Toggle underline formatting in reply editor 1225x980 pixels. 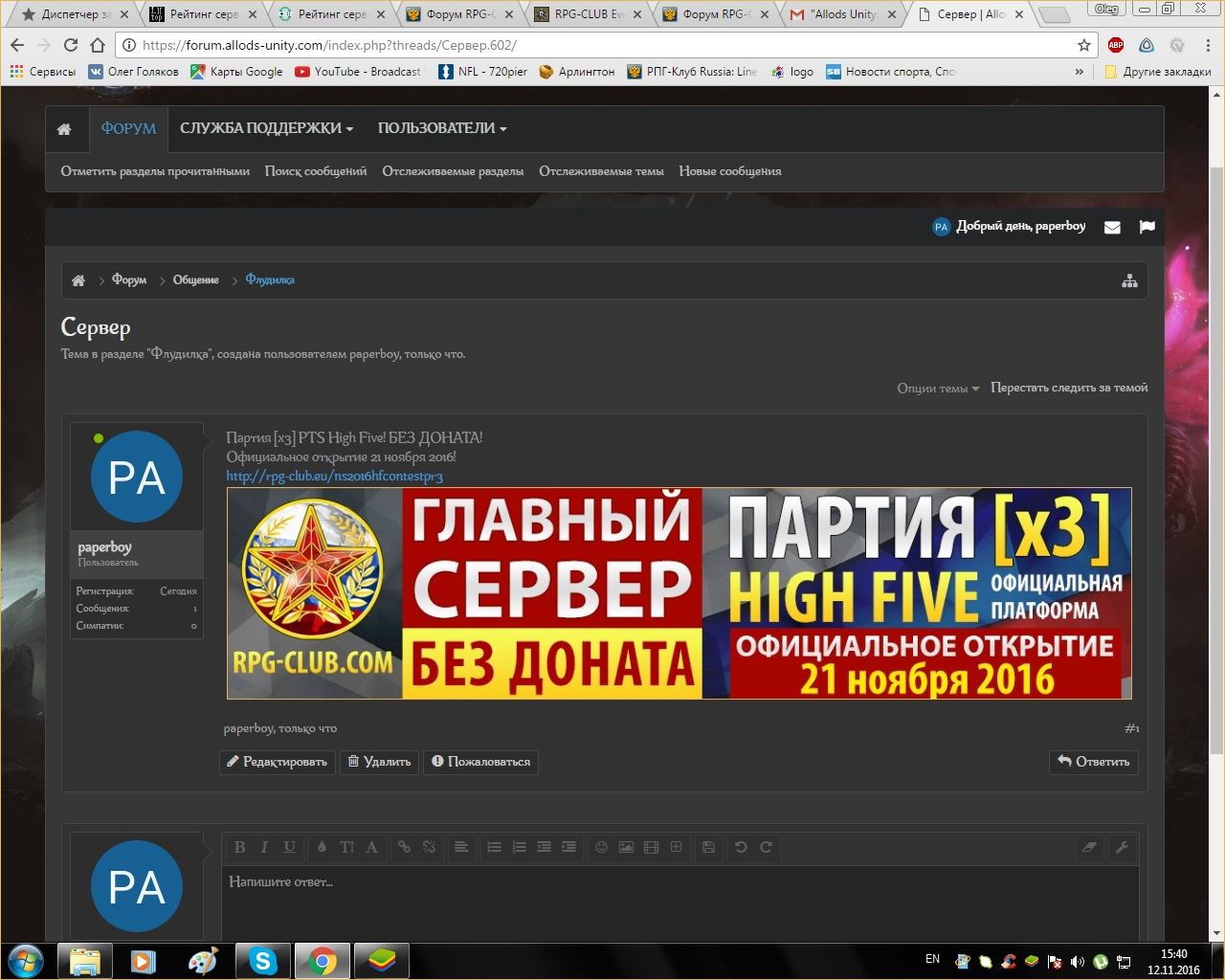tap(289, 847)
